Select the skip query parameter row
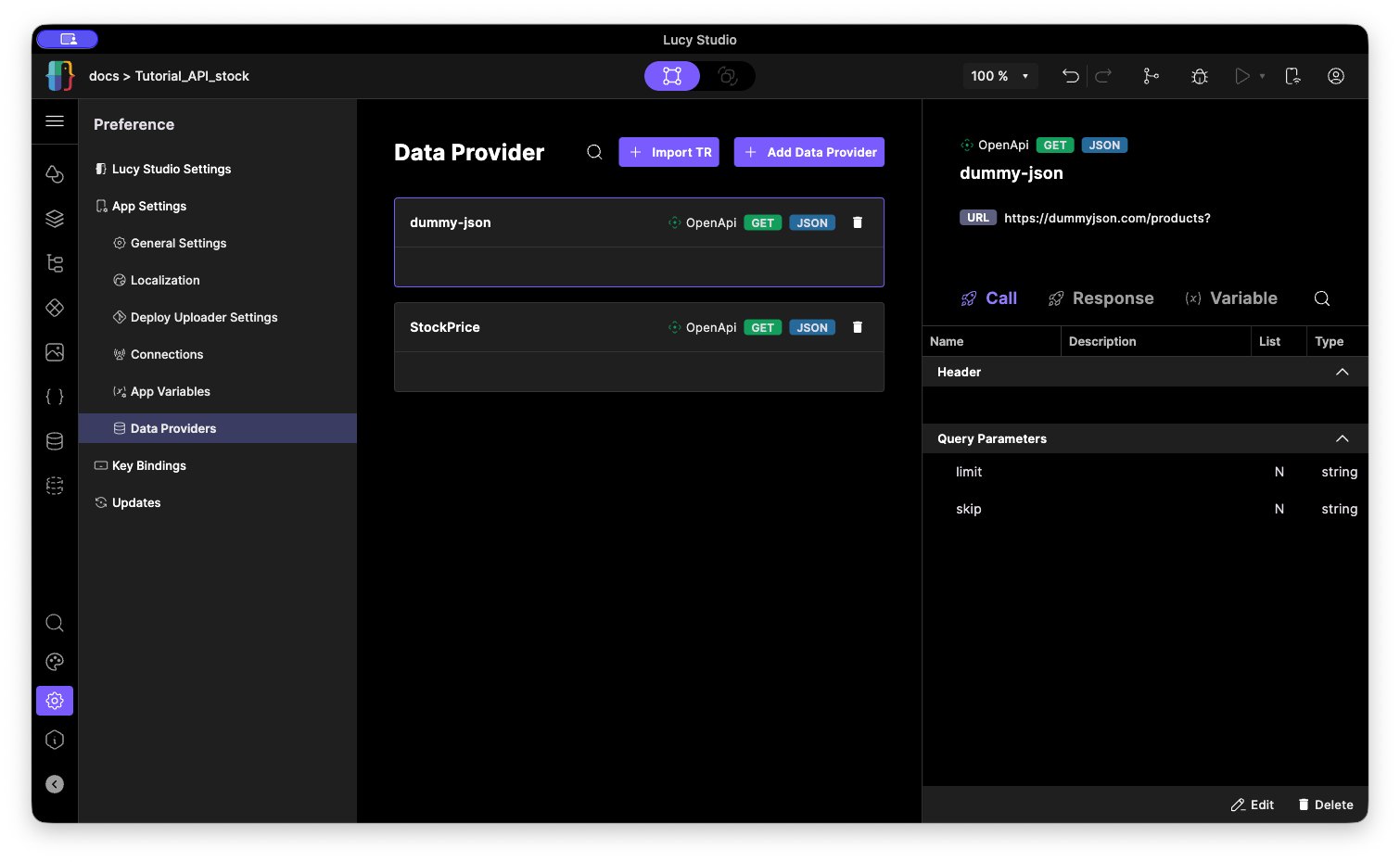Image resolution: width=1400 pixels, height=862 pixels. click(x=1145, y=509)
